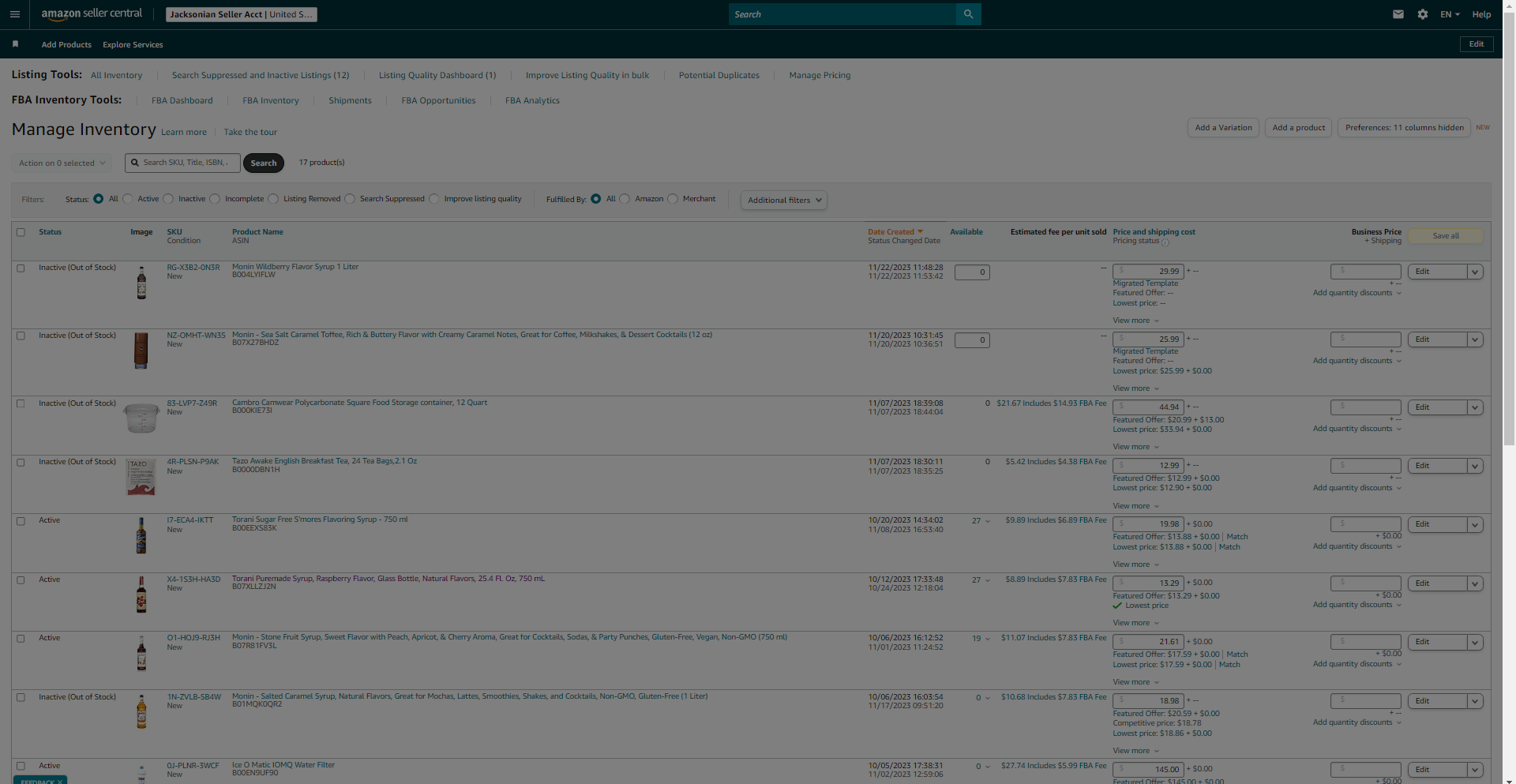The width and height of the screenshot is (1516, 784).
Task: Click Add a product button
Action: tap(1299, 128)
